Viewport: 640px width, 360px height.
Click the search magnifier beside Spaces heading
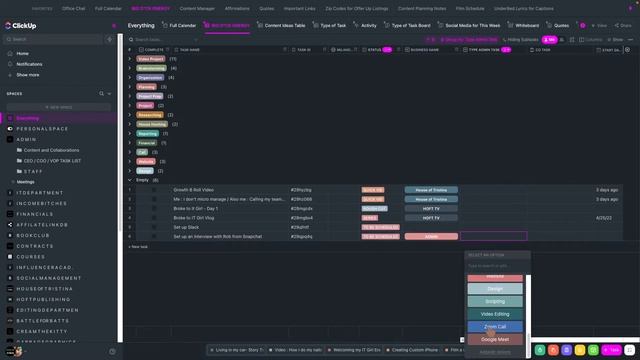point(101,93)
